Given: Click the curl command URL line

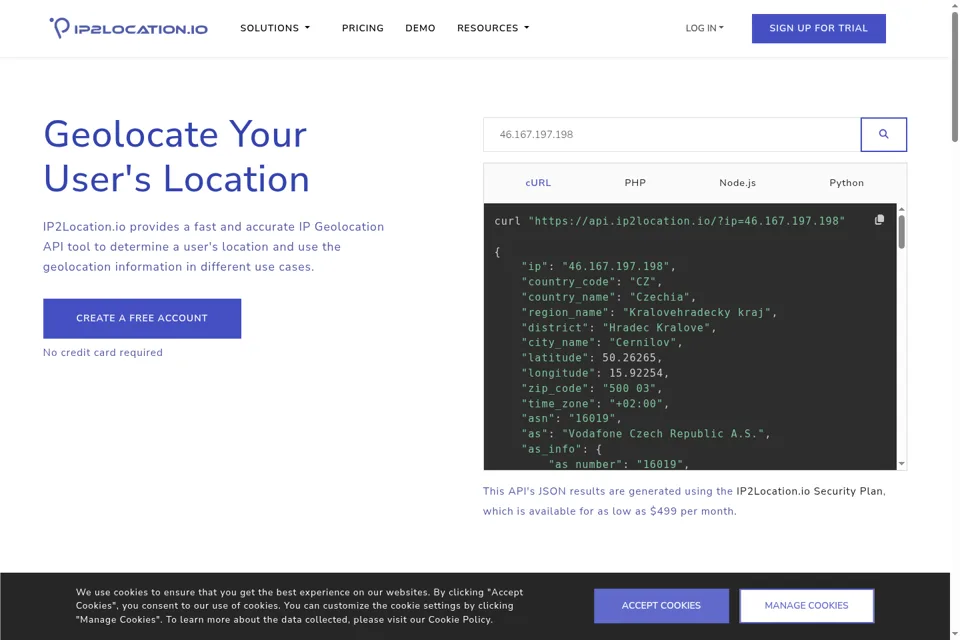Looking at the screenshot, I should [x=670, y=221].
